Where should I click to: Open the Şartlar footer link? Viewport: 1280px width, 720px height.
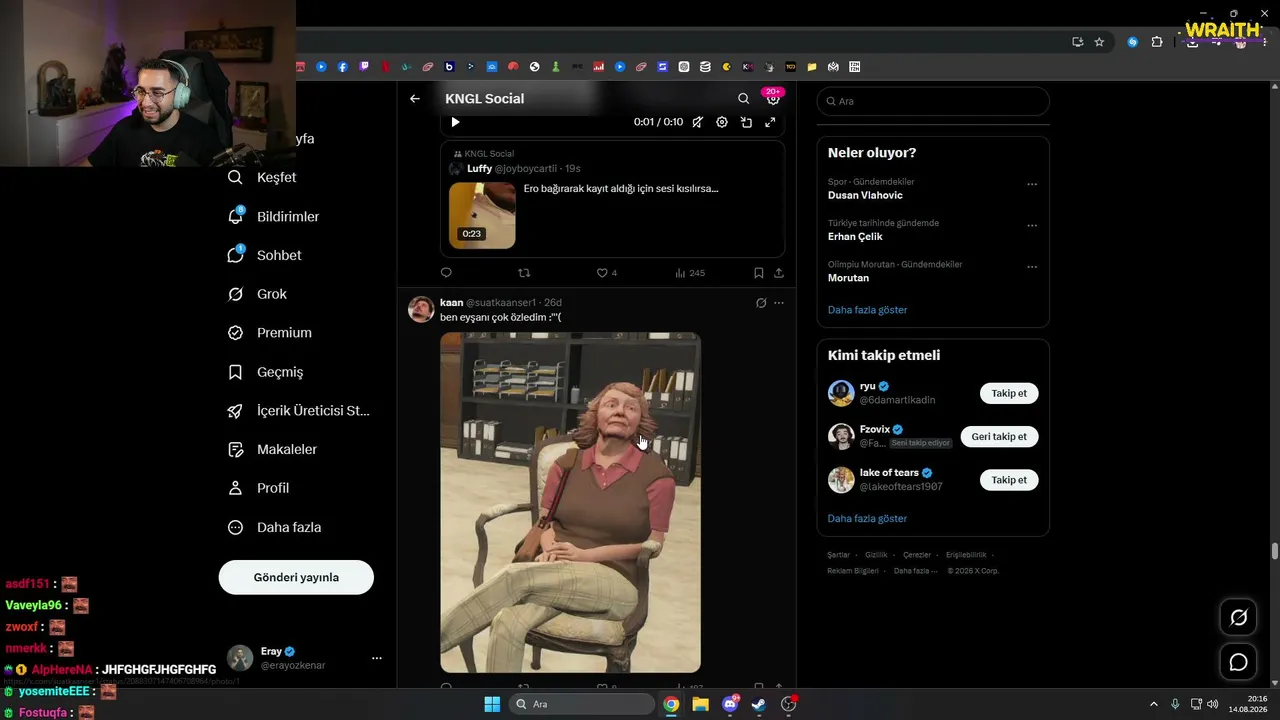[838, 555]
